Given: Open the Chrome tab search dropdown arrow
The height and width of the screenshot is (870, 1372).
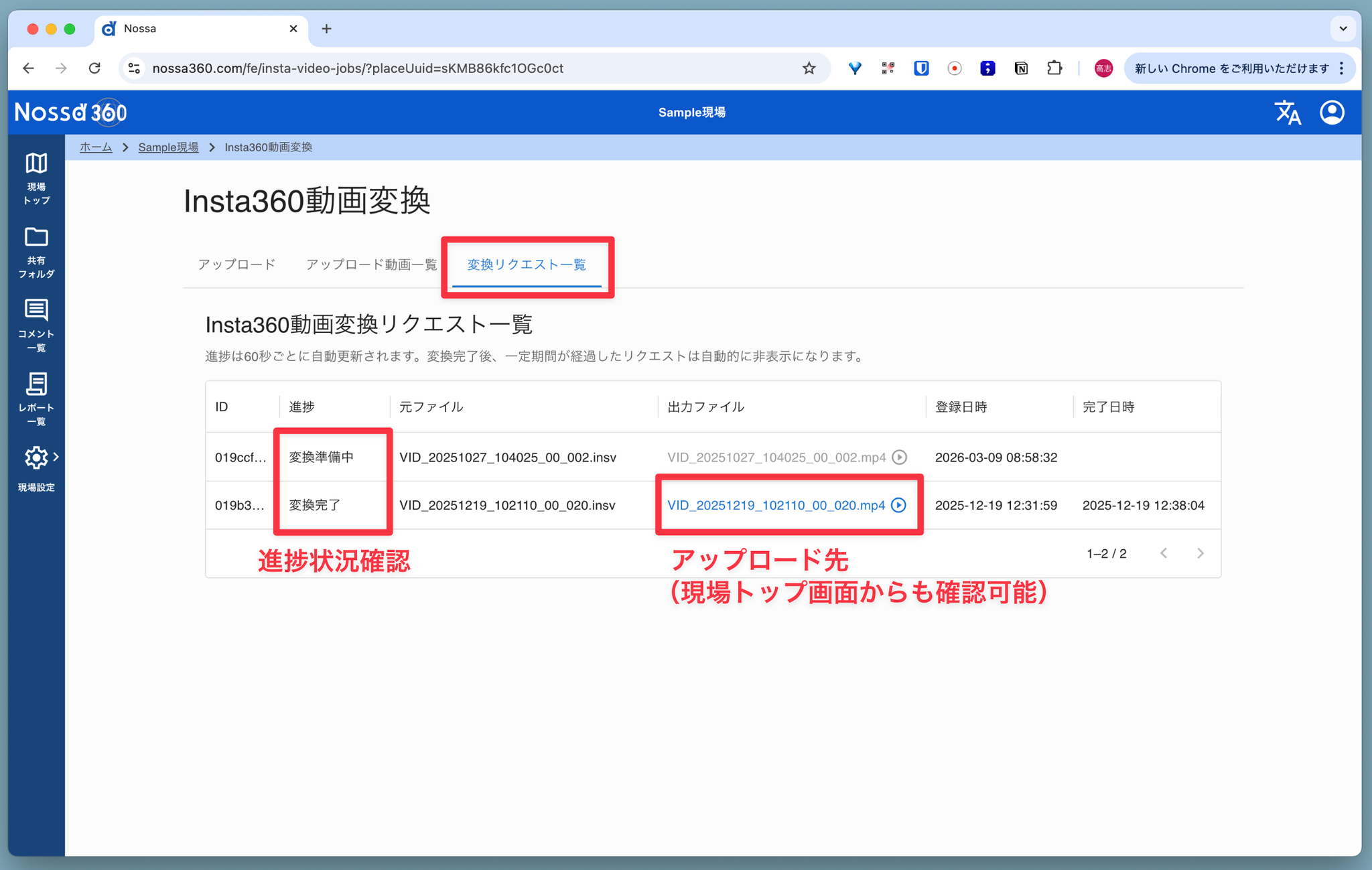Looking at the screenshot, I should (1343, 29).
